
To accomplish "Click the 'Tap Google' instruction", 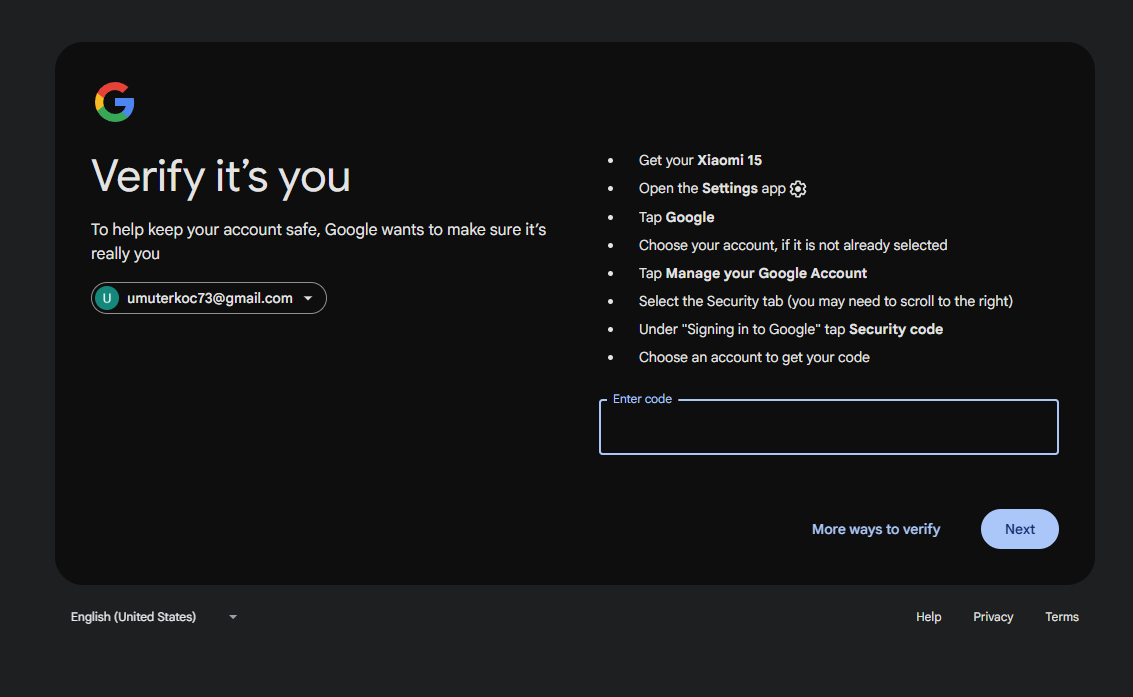I will coord(676,217).
